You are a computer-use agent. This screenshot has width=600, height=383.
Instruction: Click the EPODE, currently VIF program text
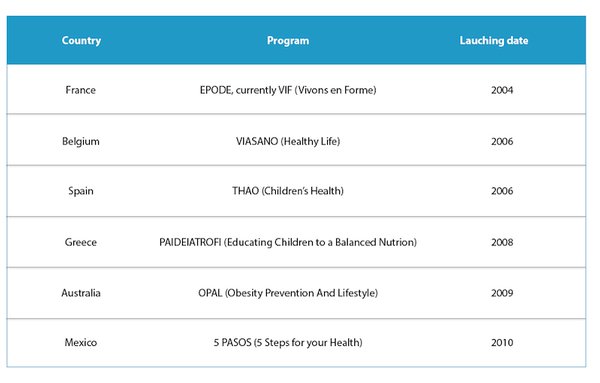288,90
